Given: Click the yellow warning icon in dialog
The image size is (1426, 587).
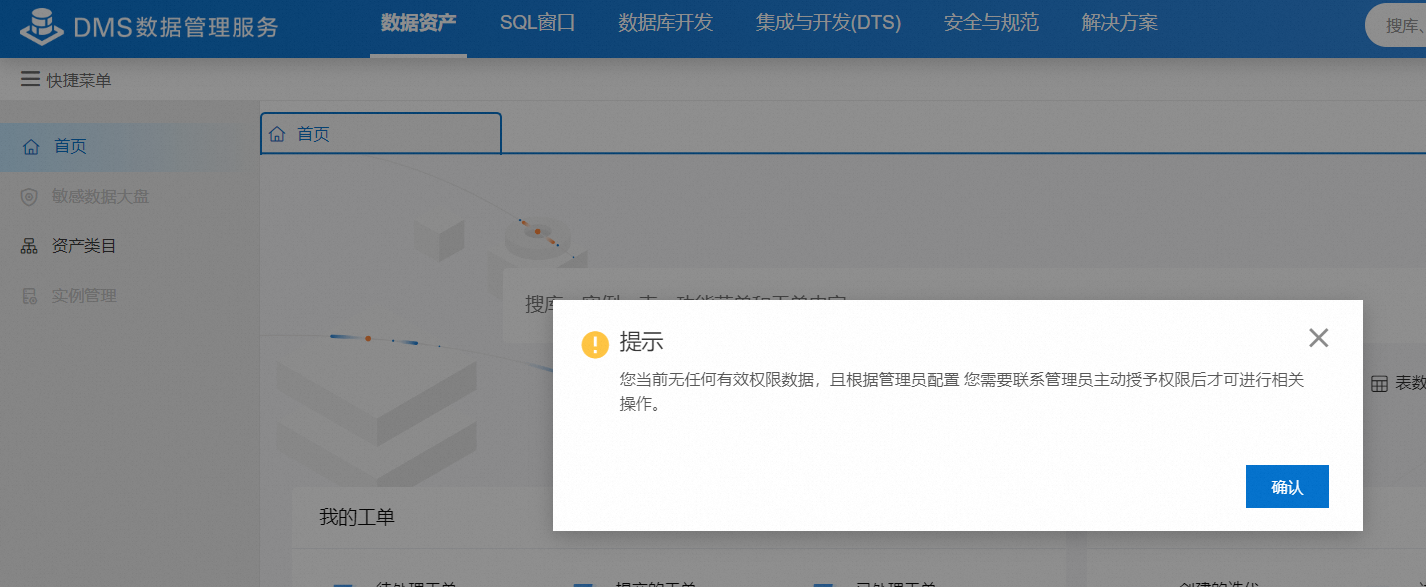Looking at the screenshot, I should coord(595,344).
